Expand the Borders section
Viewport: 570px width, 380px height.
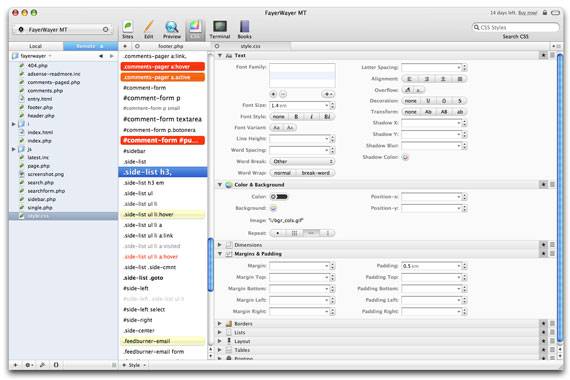(220, 323)
